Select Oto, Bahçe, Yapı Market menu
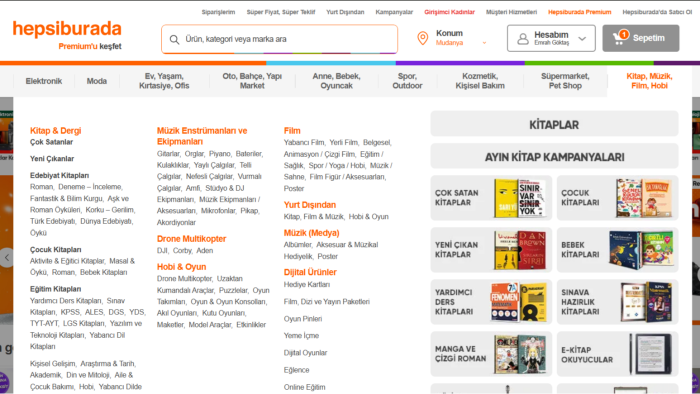 [x=252, y=81]
